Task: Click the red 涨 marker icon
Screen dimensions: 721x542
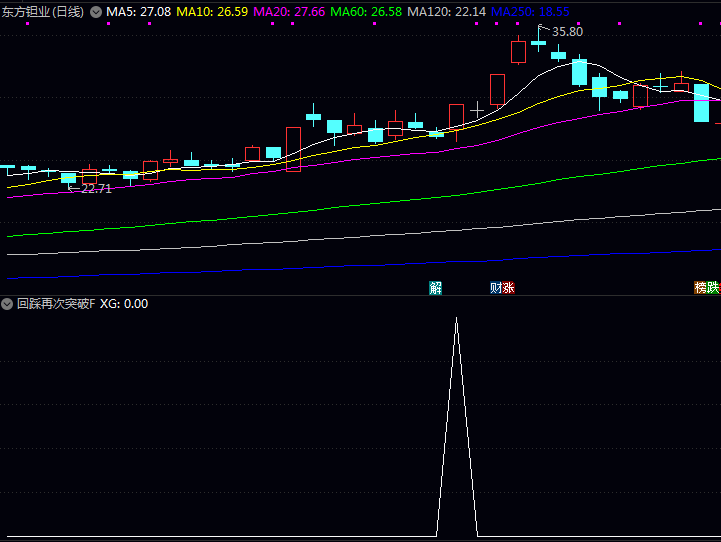Action: click(x=509, y=288)
